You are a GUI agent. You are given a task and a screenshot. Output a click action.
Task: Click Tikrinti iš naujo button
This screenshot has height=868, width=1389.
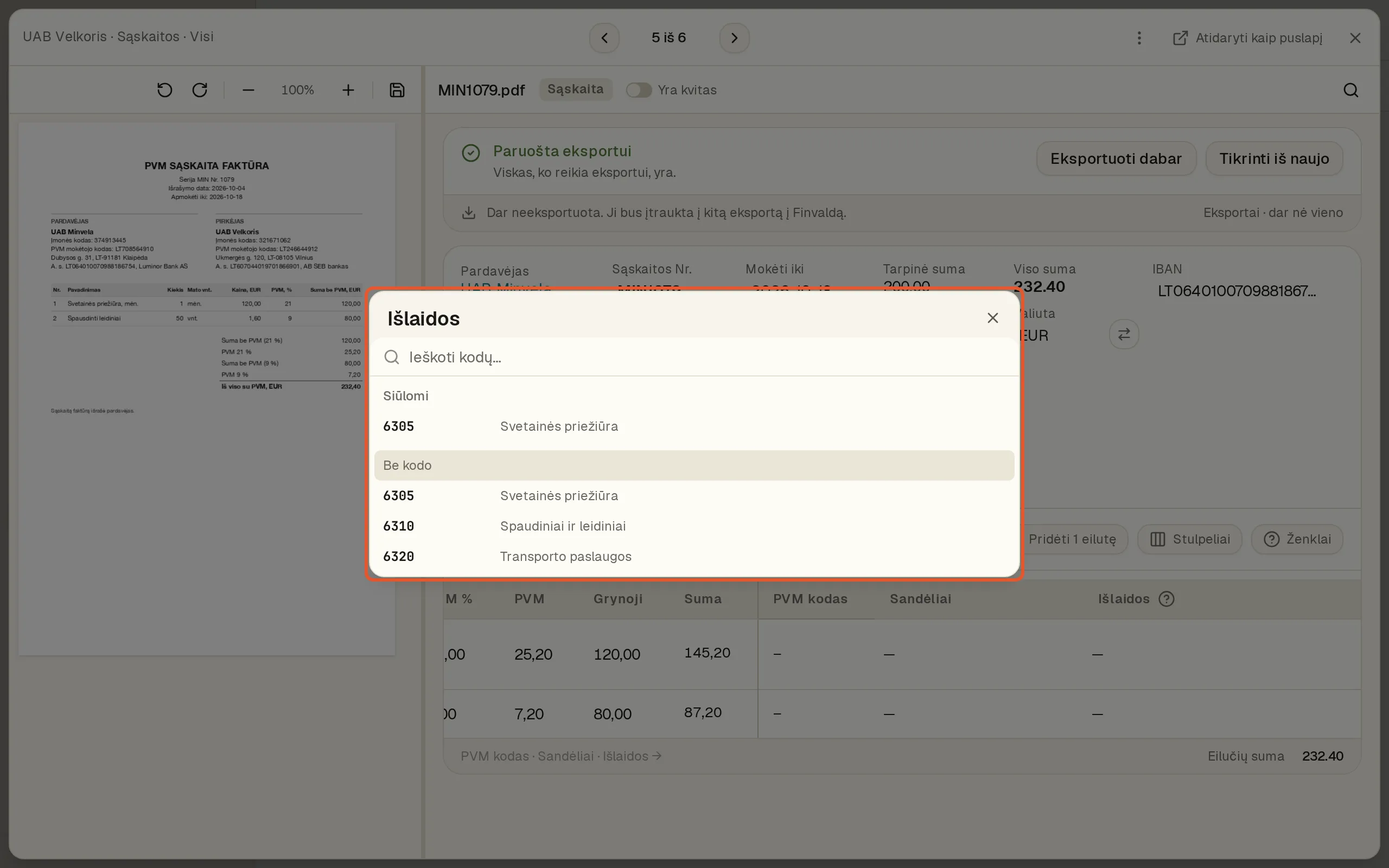(1274, 158)
